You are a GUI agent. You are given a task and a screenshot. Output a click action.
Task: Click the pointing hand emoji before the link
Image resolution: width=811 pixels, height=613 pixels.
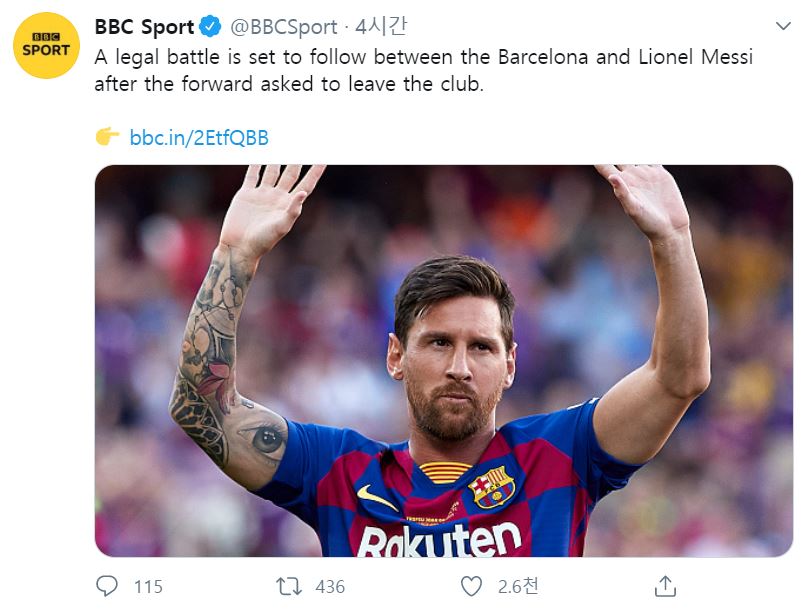coord(107,137)
